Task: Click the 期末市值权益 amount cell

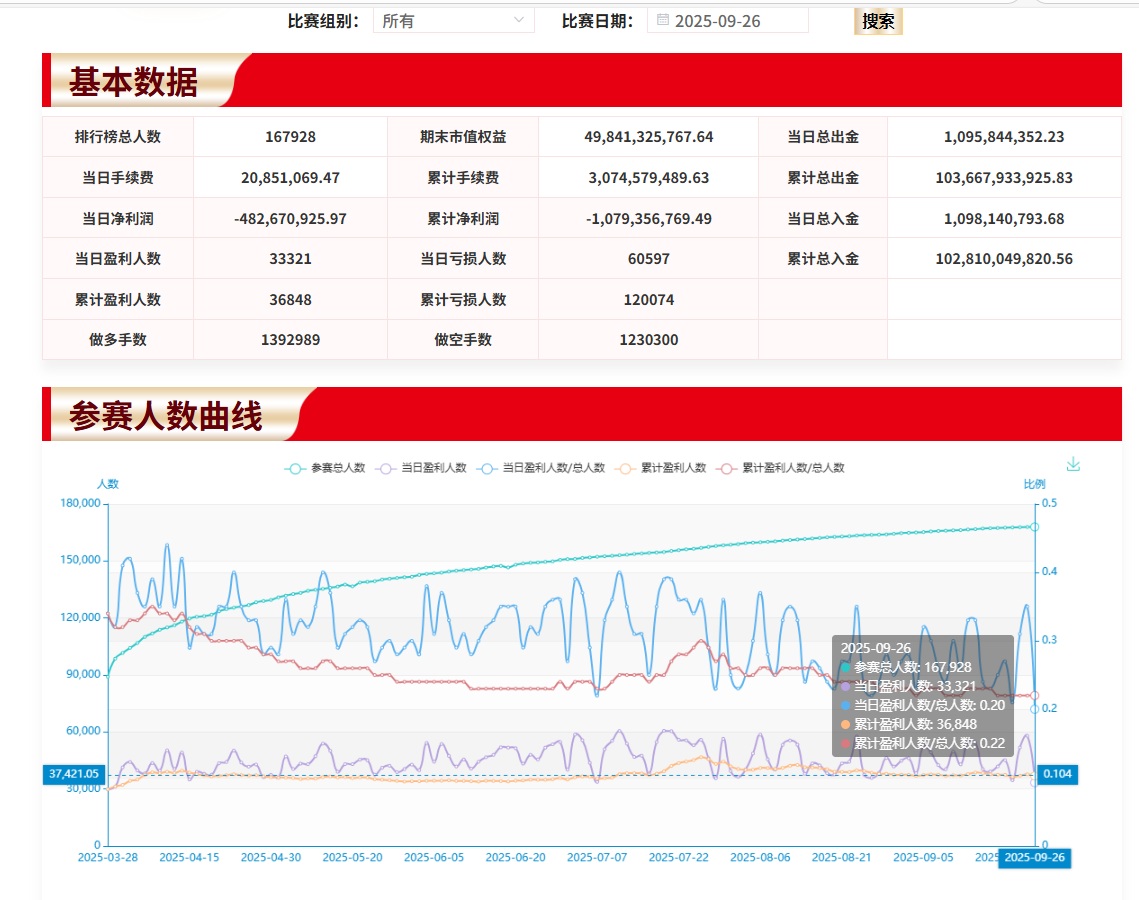Action: [x=648, y=137]
